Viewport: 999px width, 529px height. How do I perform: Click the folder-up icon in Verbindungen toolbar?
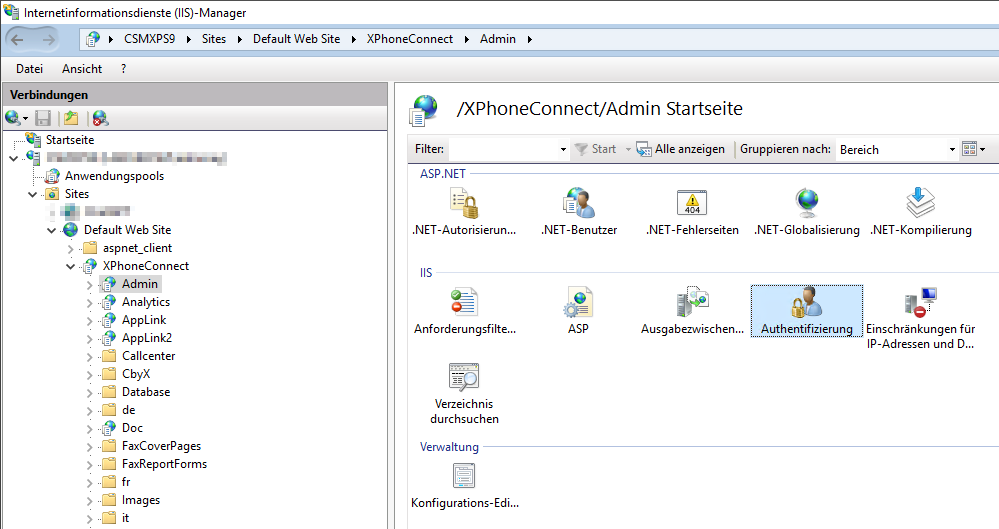click(71, 118)
